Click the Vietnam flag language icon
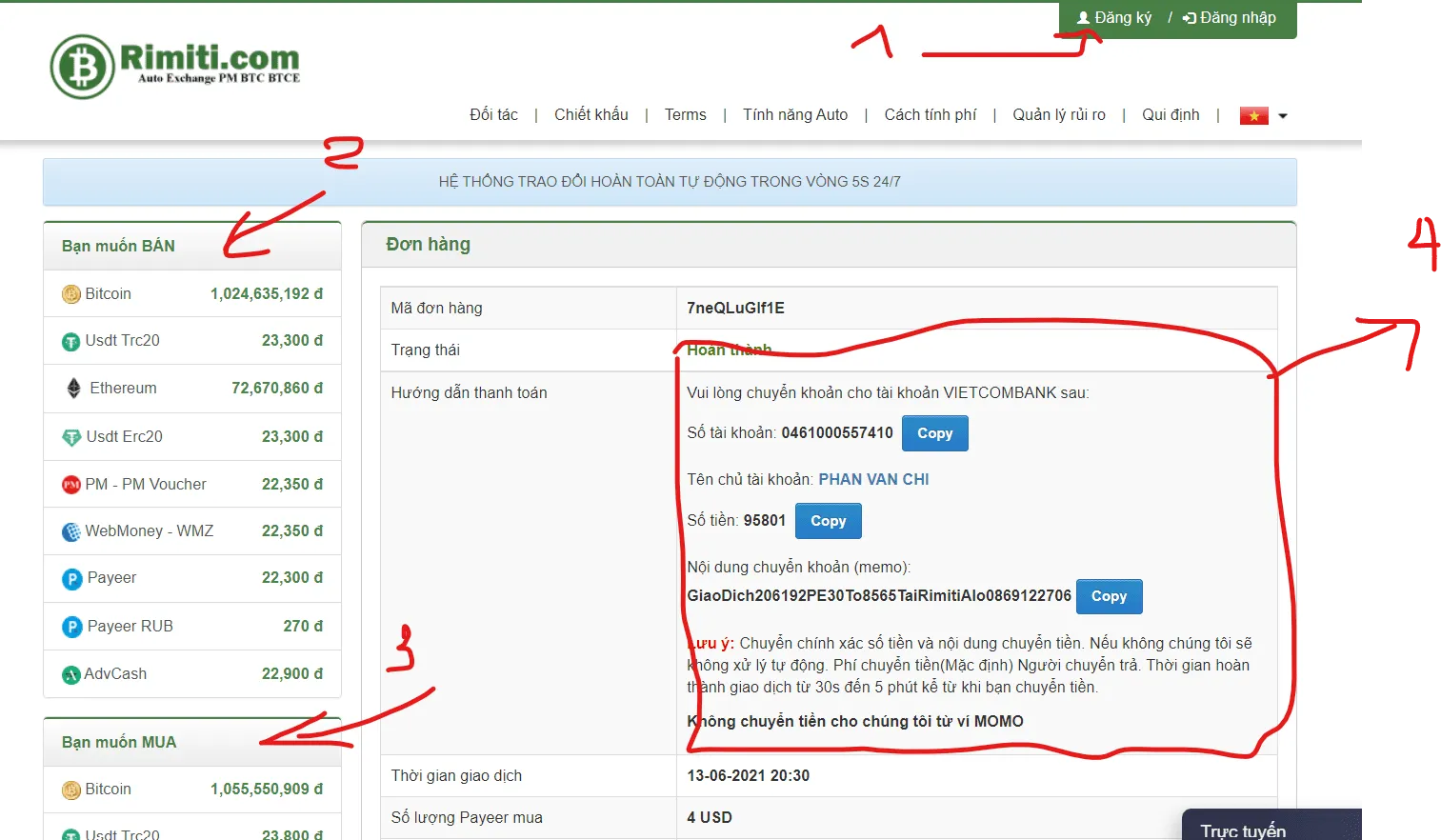This screenshot has width=1441, height=840. [x=1253, y=115]
